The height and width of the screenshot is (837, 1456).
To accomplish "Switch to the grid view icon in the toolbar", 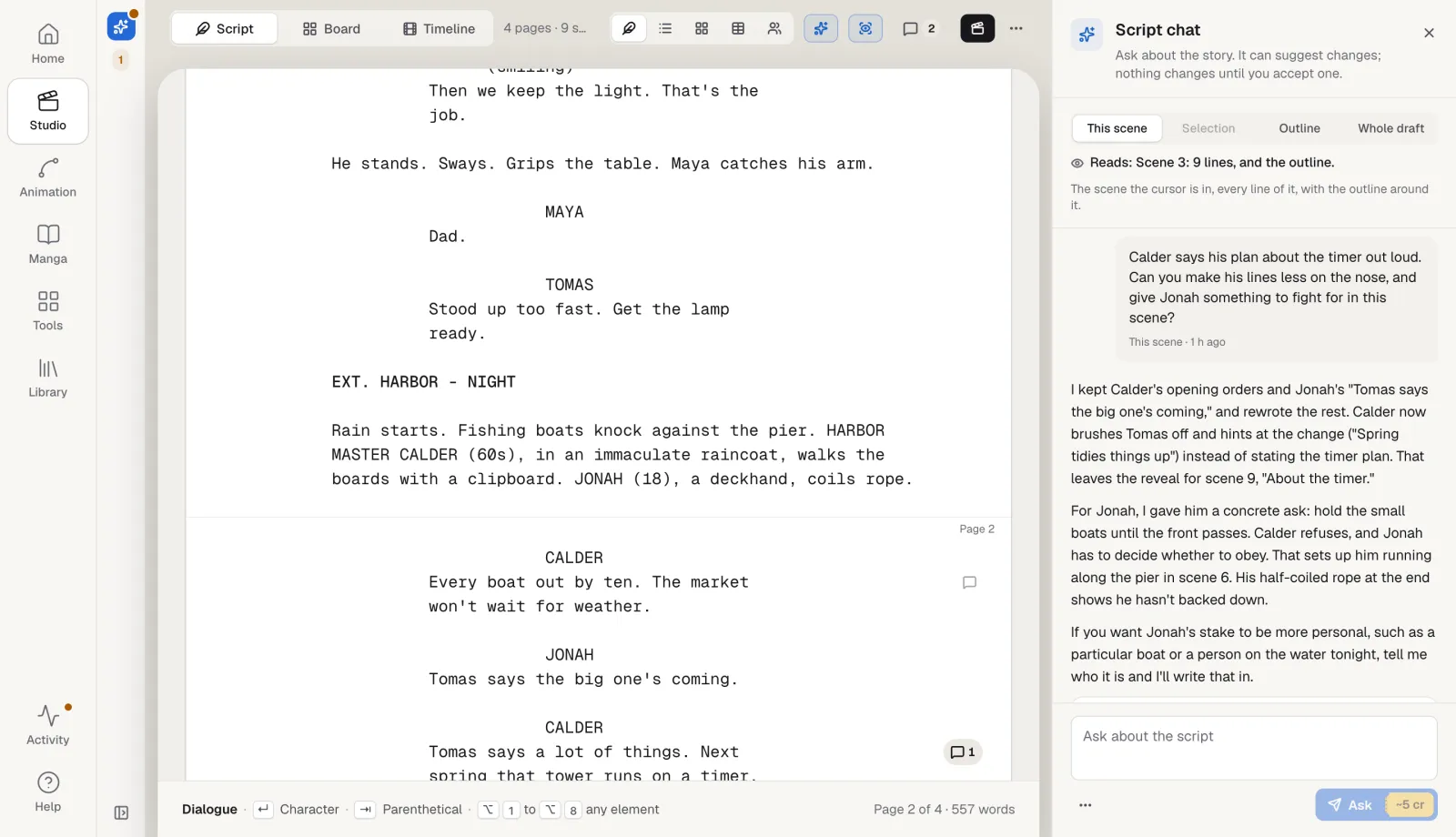I will click(702, 28).
